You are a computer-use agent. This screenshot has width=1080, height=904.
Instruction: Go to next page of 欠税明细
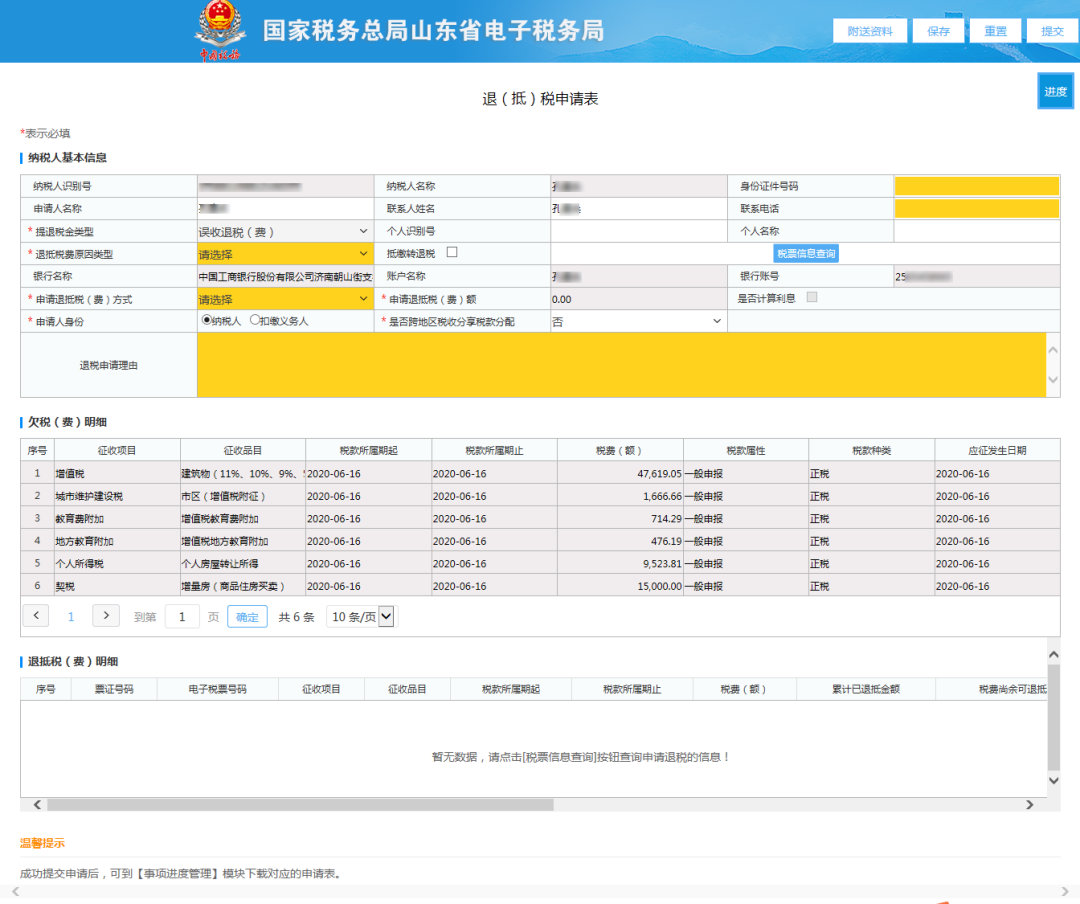point(106,615)
